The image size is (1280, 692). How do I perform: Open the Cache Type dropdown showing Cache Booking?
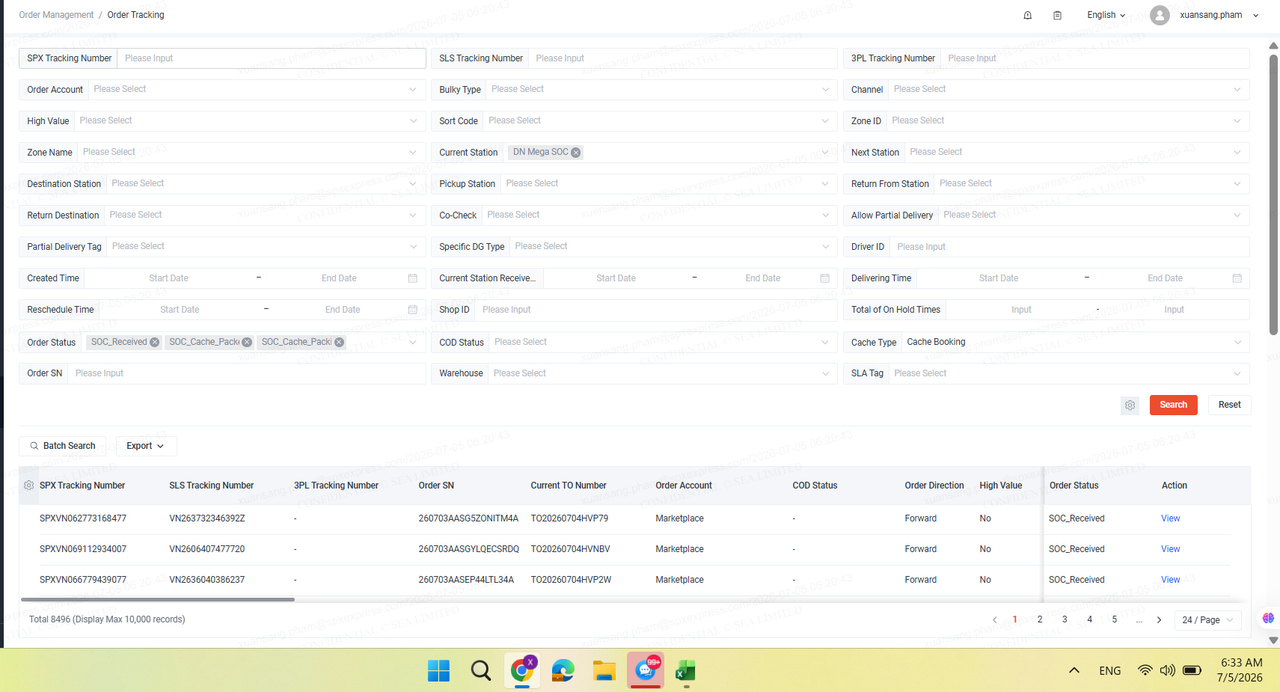(x=1046, y=342)
